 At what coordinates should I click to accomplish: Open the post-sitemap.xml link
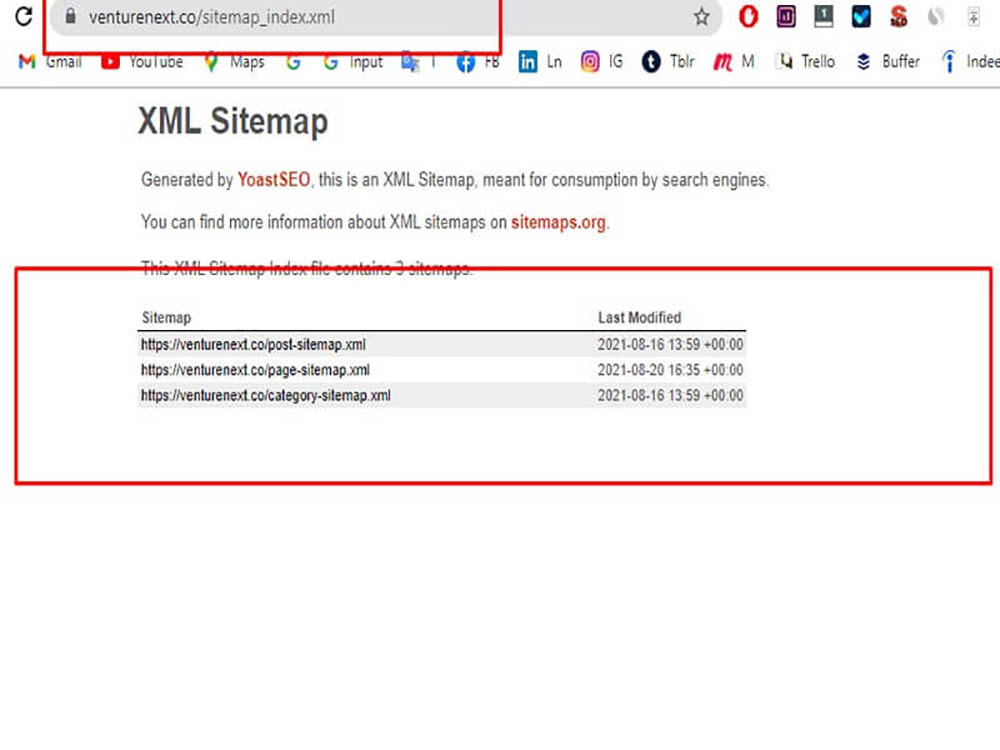[253, 344]
